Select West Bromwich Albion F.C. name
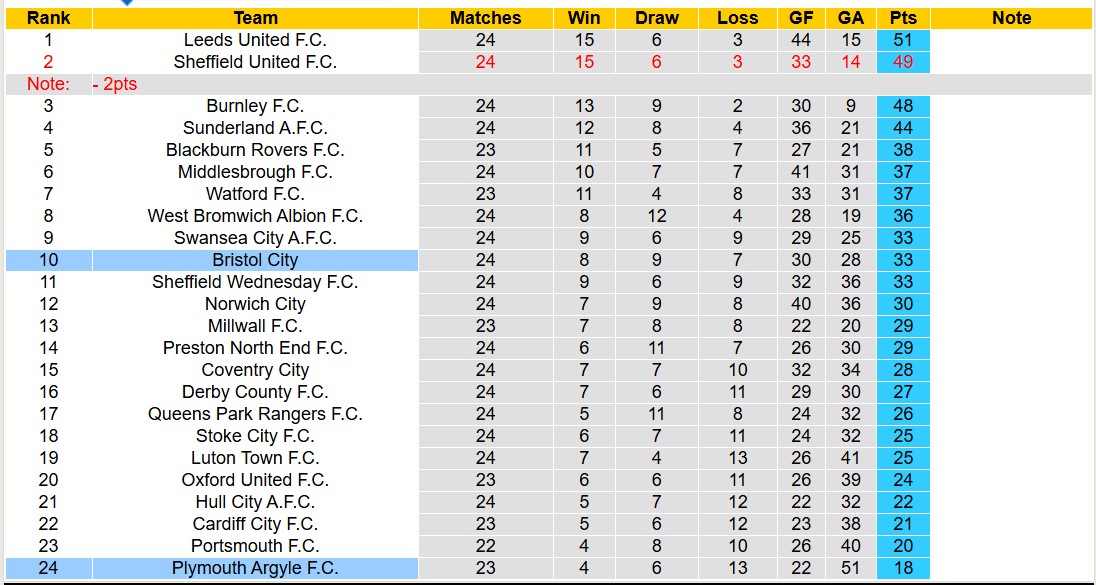 255,216
